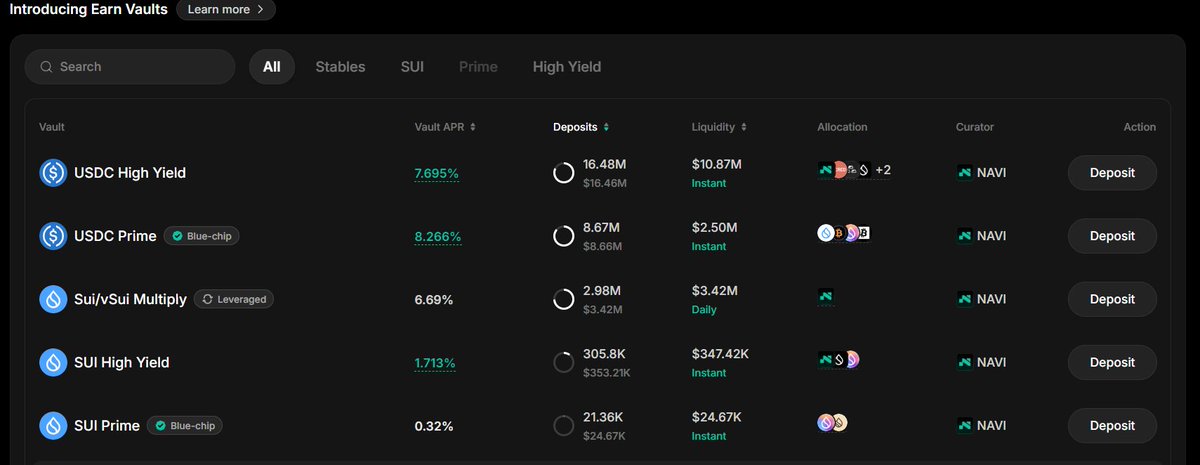Click the $10.87M liquidity value

(x=717, y=164)
